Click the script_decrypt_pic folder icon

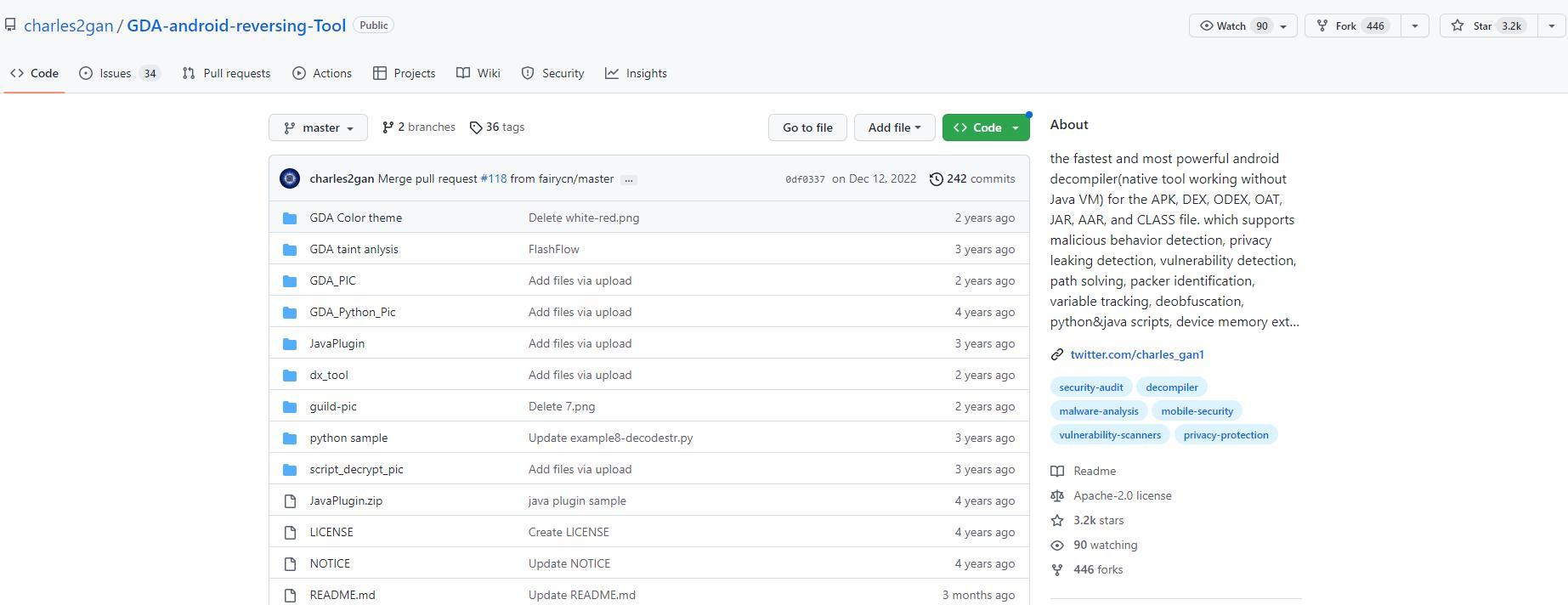[x=290, y=470]
